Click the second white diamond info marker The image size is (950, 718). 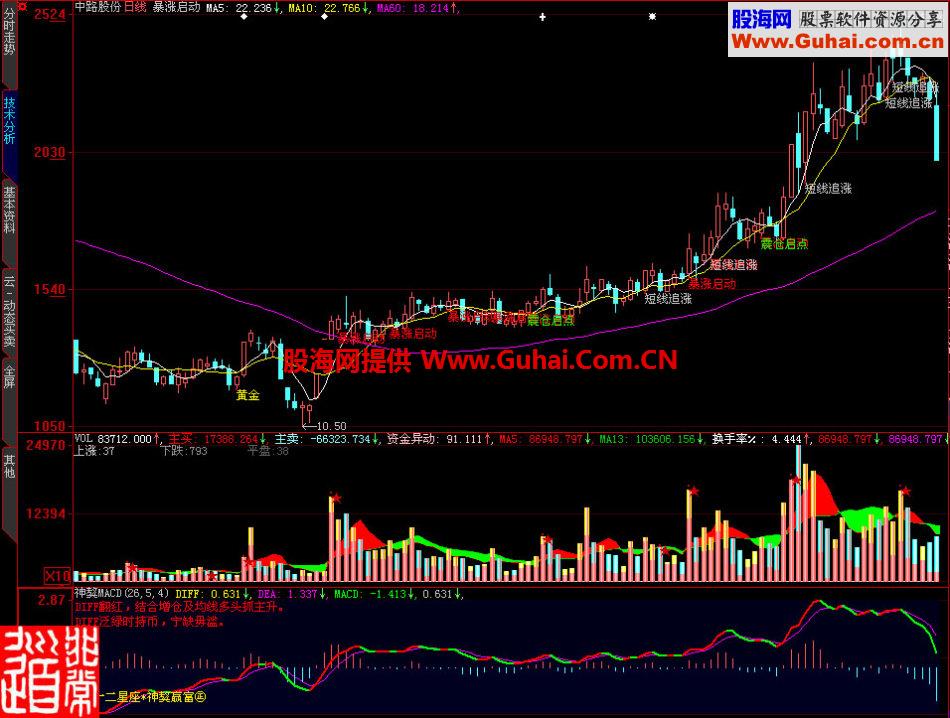click(x=325, y=17)
